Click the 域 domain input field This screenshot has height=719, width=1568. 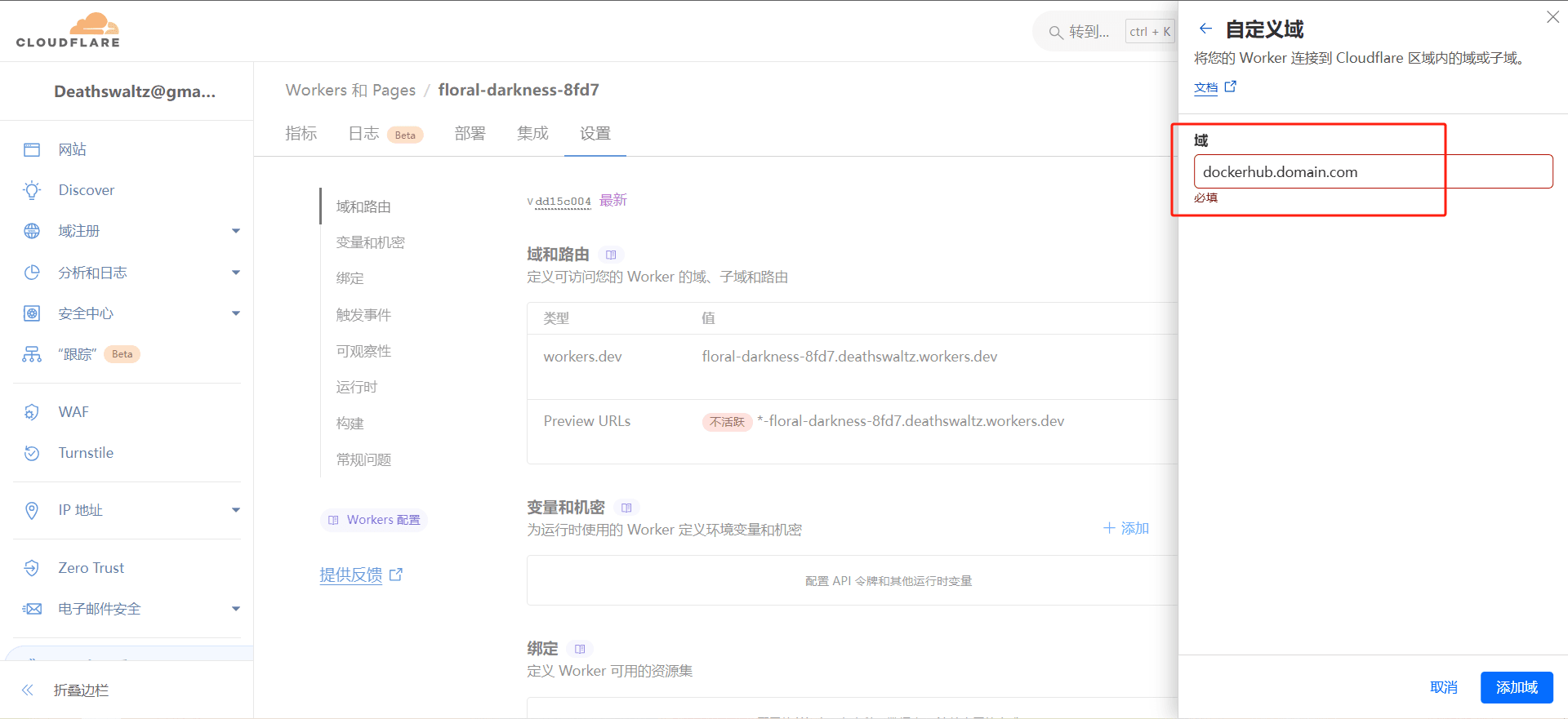coord(1372,172)
